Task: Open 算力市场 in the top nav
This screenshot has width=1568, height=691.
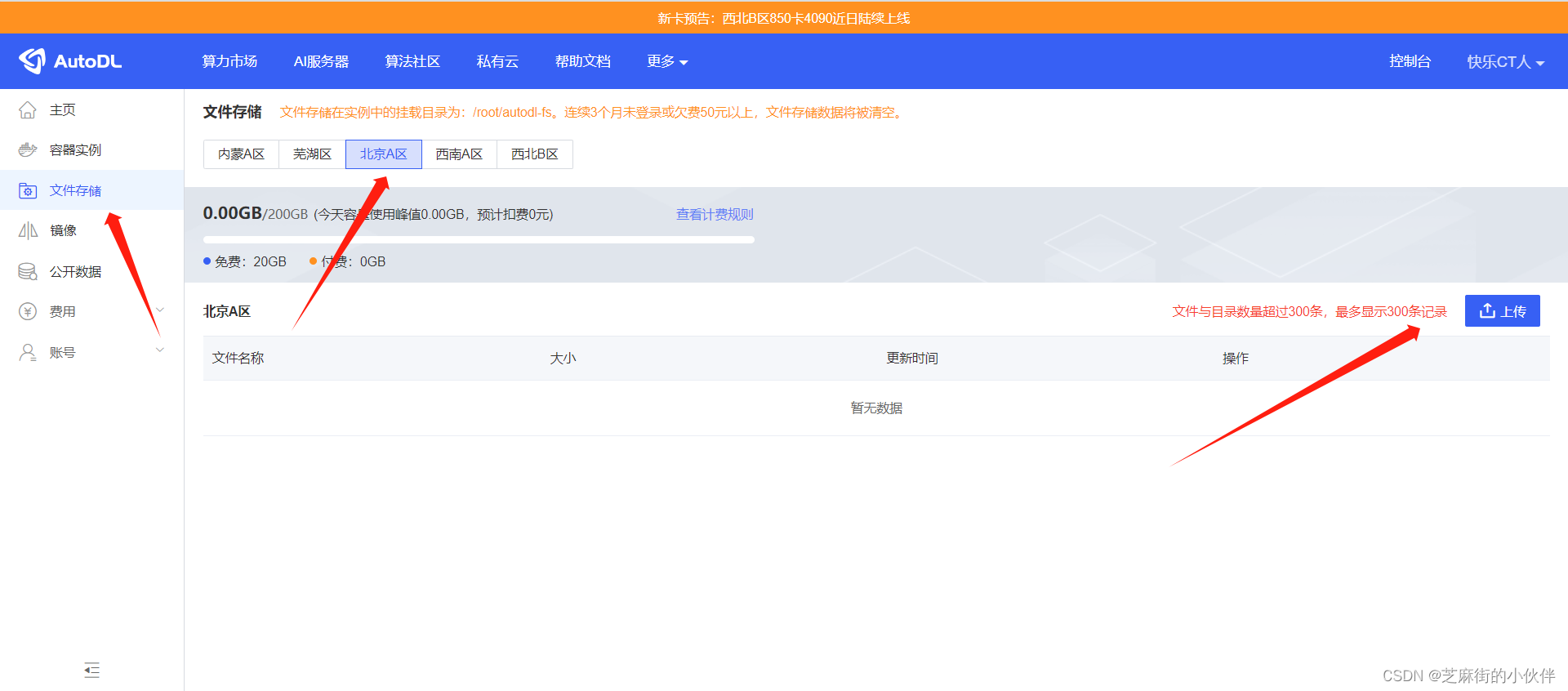Action: click(229, 61)
